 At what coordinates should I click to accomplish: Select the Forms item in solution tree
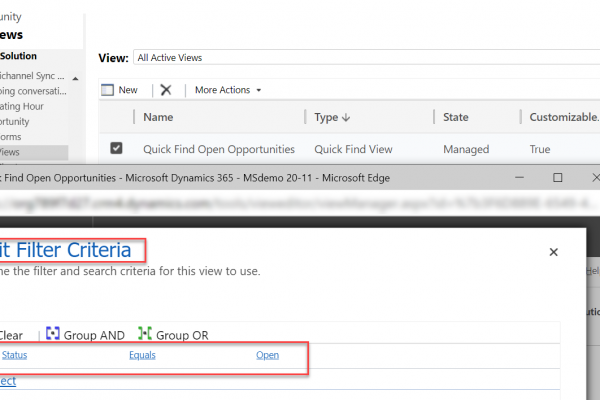(10, 137)
